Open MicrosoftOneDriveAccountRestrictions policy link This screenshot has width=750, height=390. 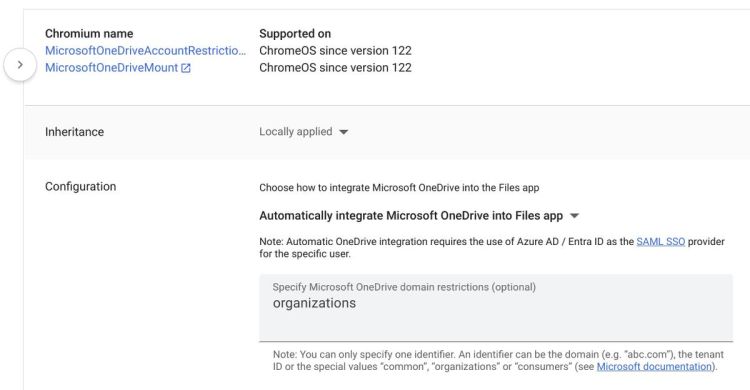145,51
